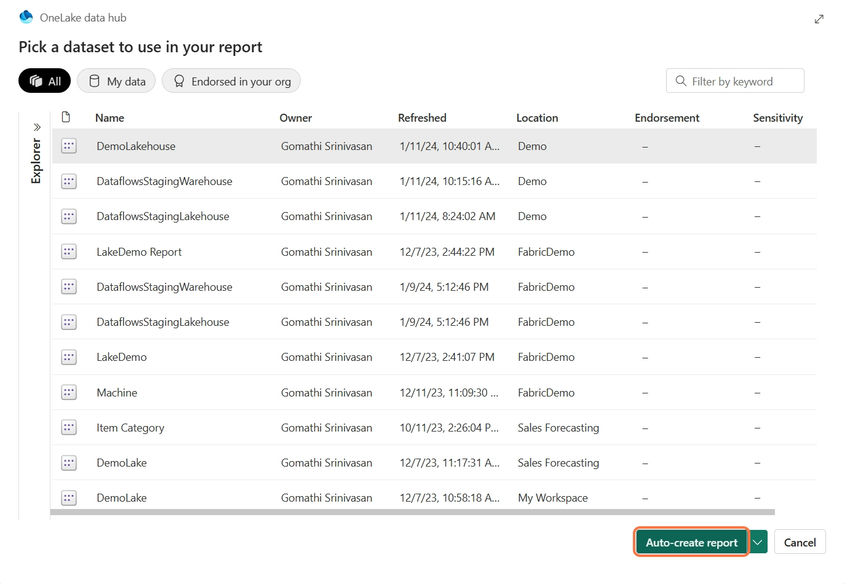Select the All filter pill
The image size is (850, 584).
click(x=44, y=81)
